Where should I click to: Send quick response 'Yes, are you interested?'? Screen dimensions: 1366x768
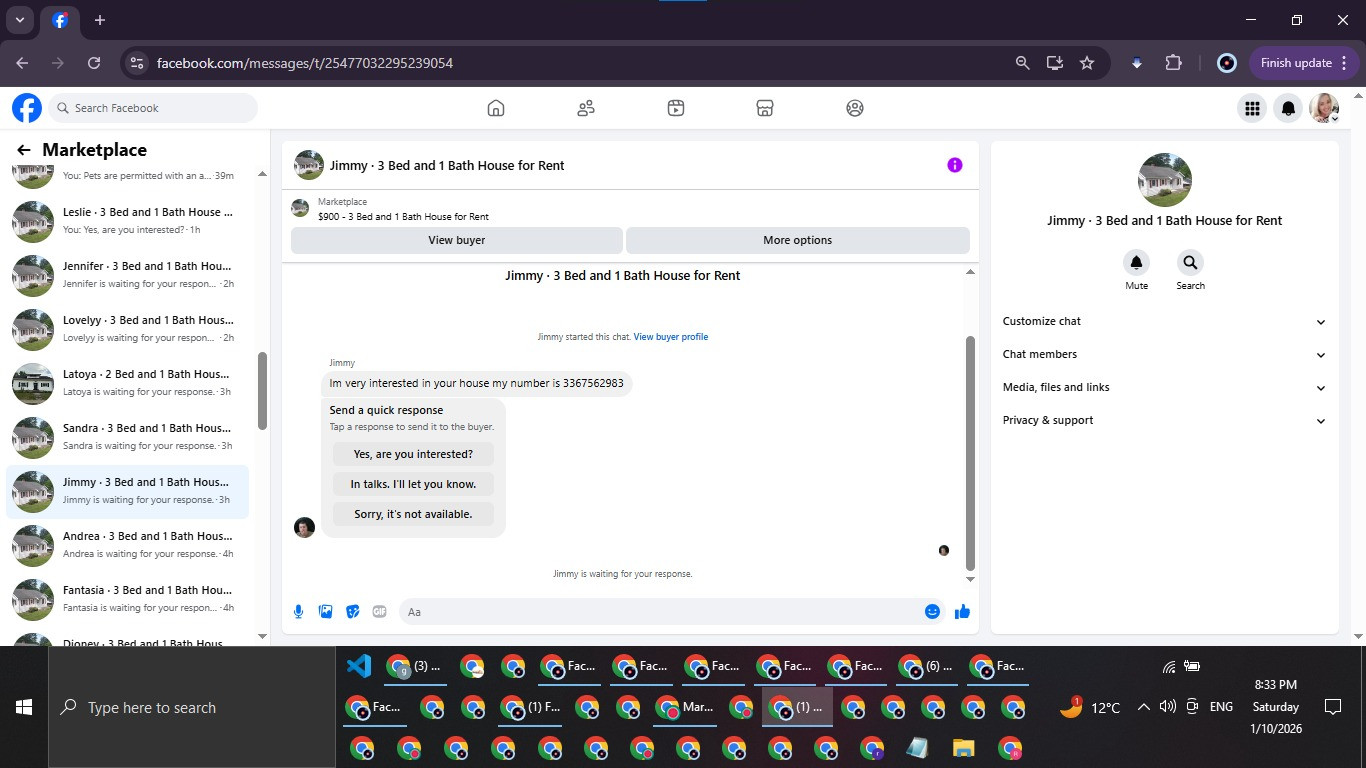413,454
